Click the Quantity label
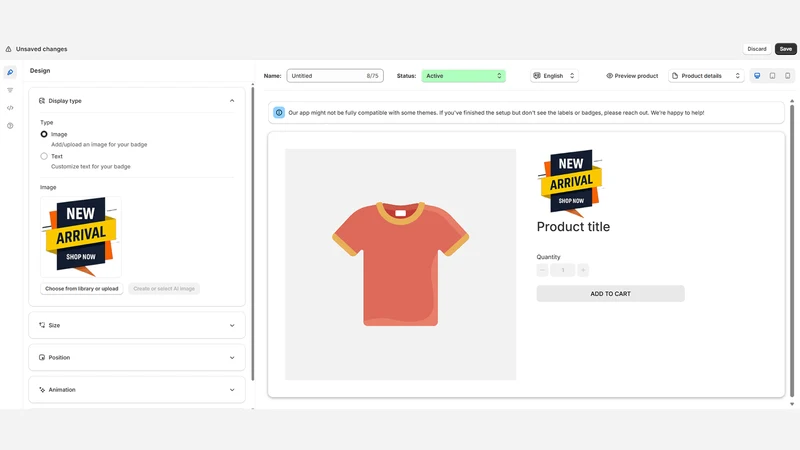800x450 pixels. click(x=548, y=257)
